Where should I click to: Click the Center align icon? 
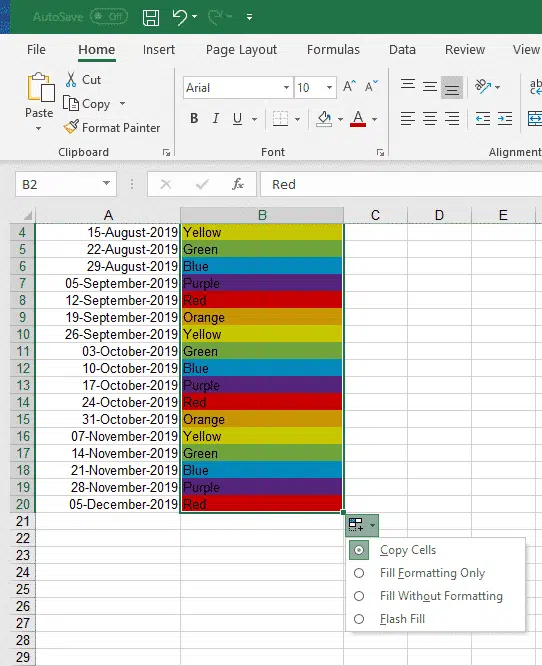coord(429,119)
